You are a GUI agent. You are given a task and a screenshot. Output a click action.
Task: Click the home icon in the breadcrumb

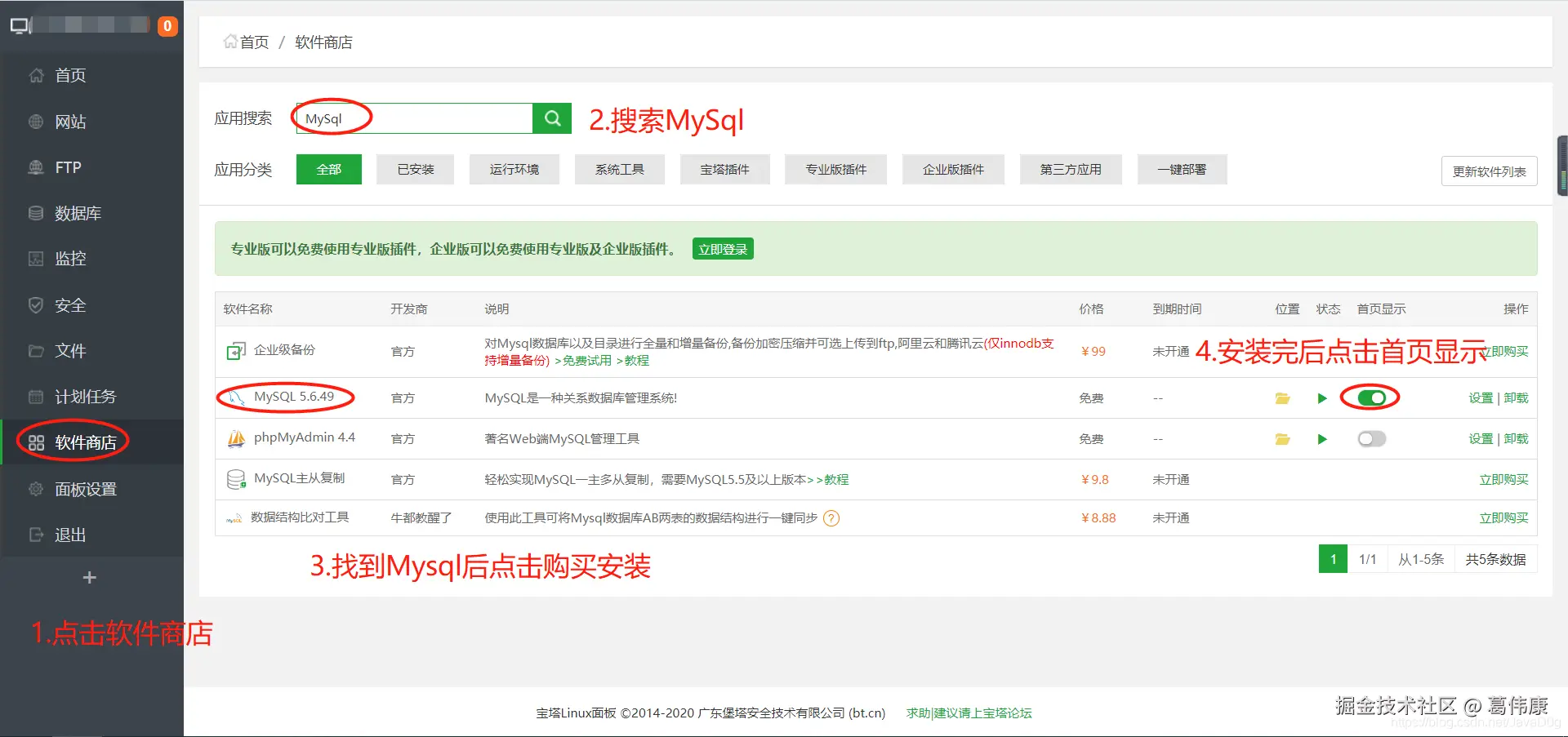[x=230, y=42]
